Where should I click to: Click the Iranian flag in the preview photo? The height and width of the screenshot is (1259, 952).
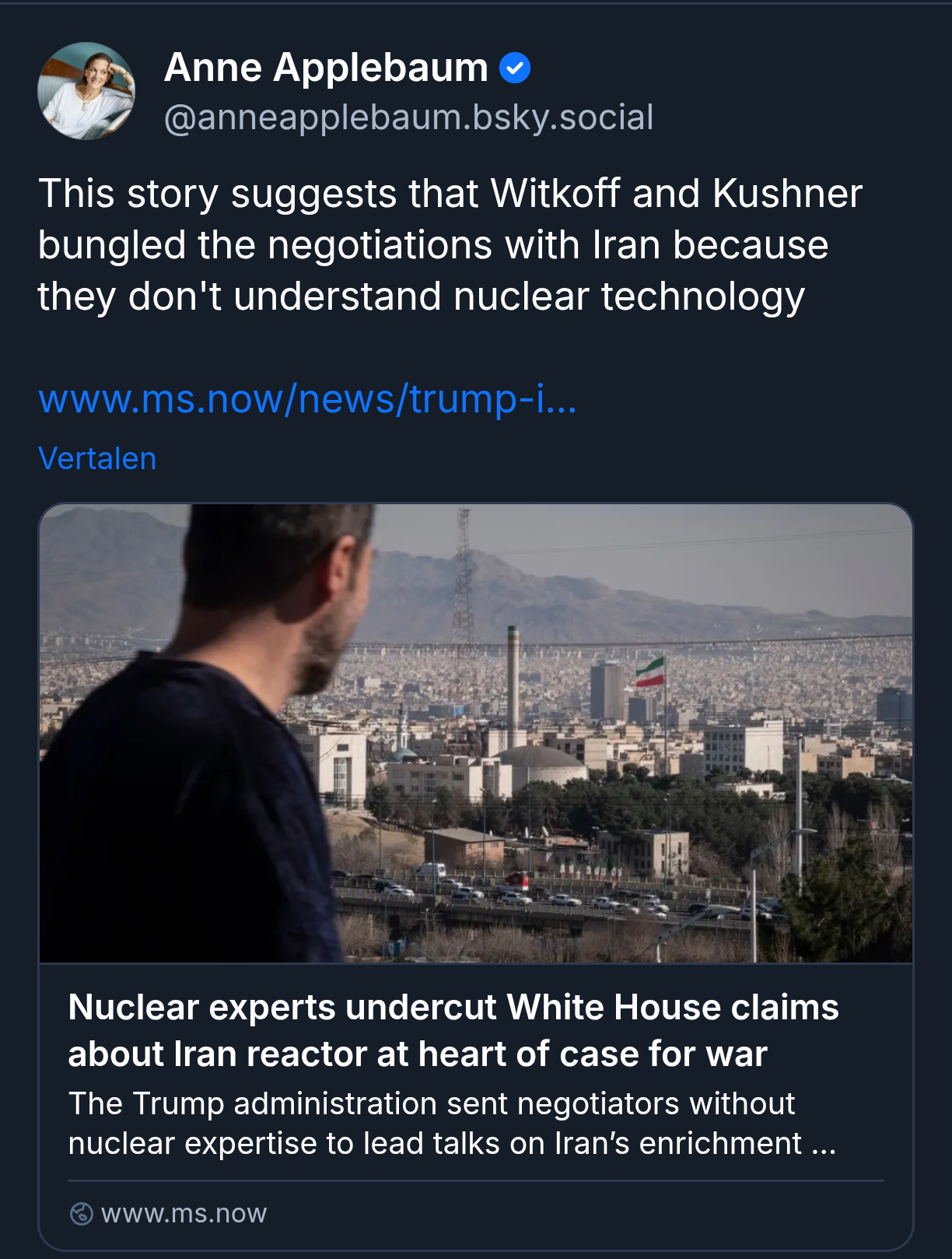pos(650,672)
